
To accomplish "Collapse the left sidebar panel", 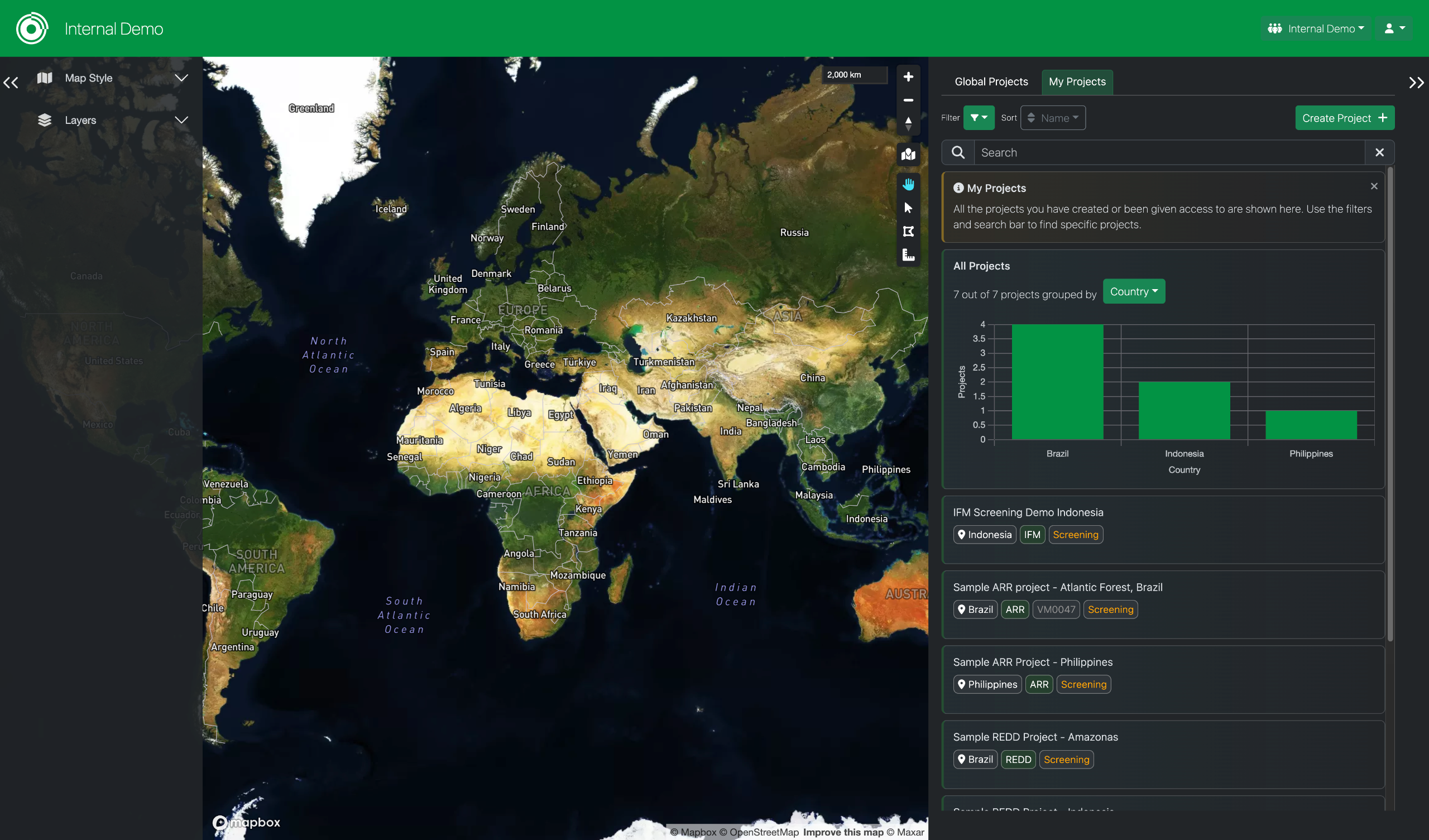I will pos(11,83).
